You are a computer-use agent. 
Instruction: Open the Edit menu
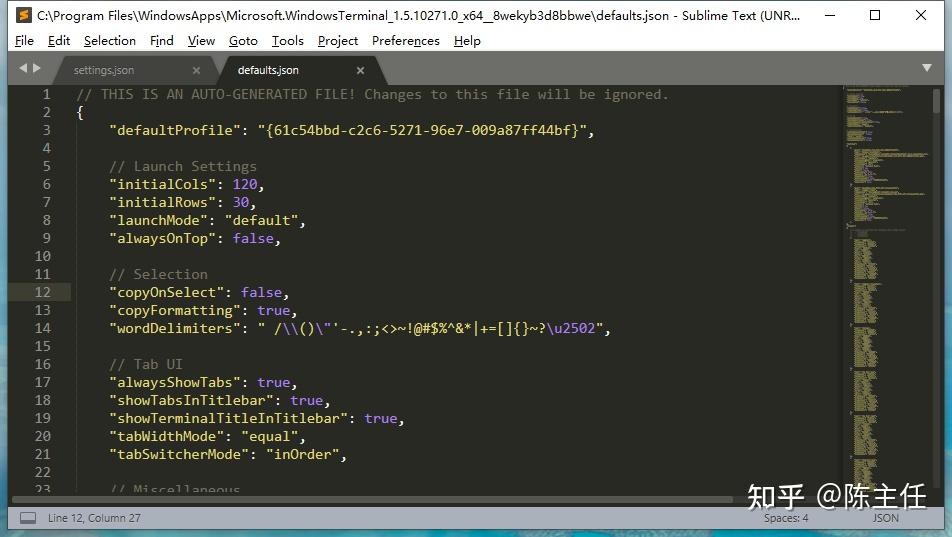[59, 41]
